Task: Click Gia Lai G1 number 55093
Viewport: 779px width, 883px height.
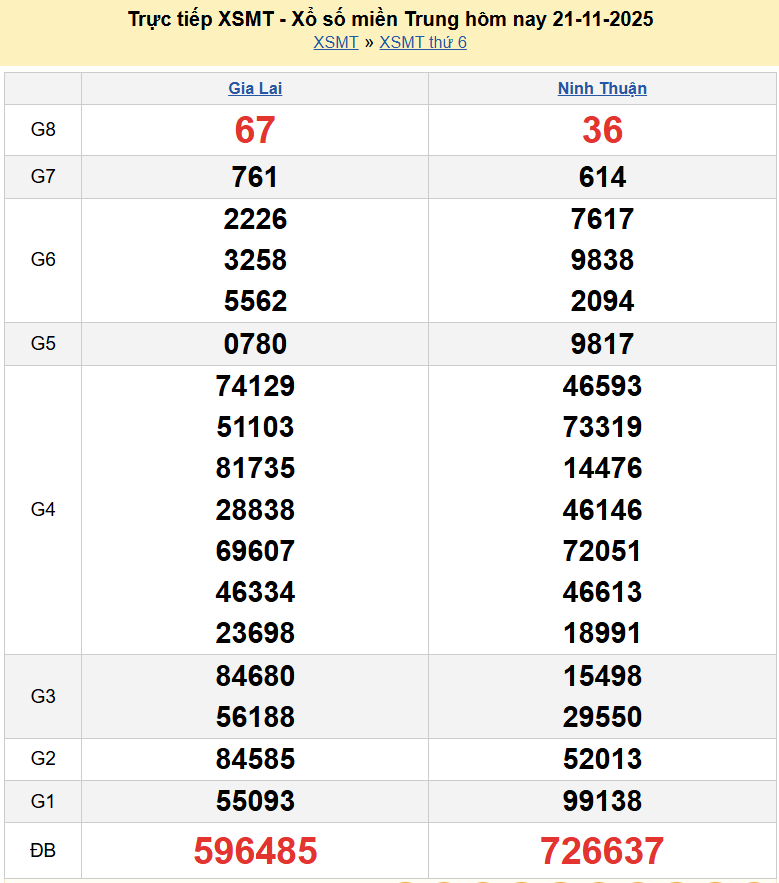Action: pyautogui.click(x=255, y=801)
